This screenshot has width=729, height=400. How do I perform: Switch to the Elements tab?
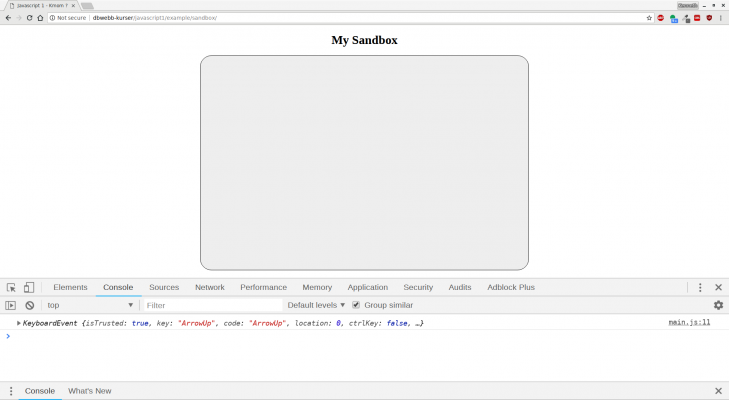(x=70, y=287)
